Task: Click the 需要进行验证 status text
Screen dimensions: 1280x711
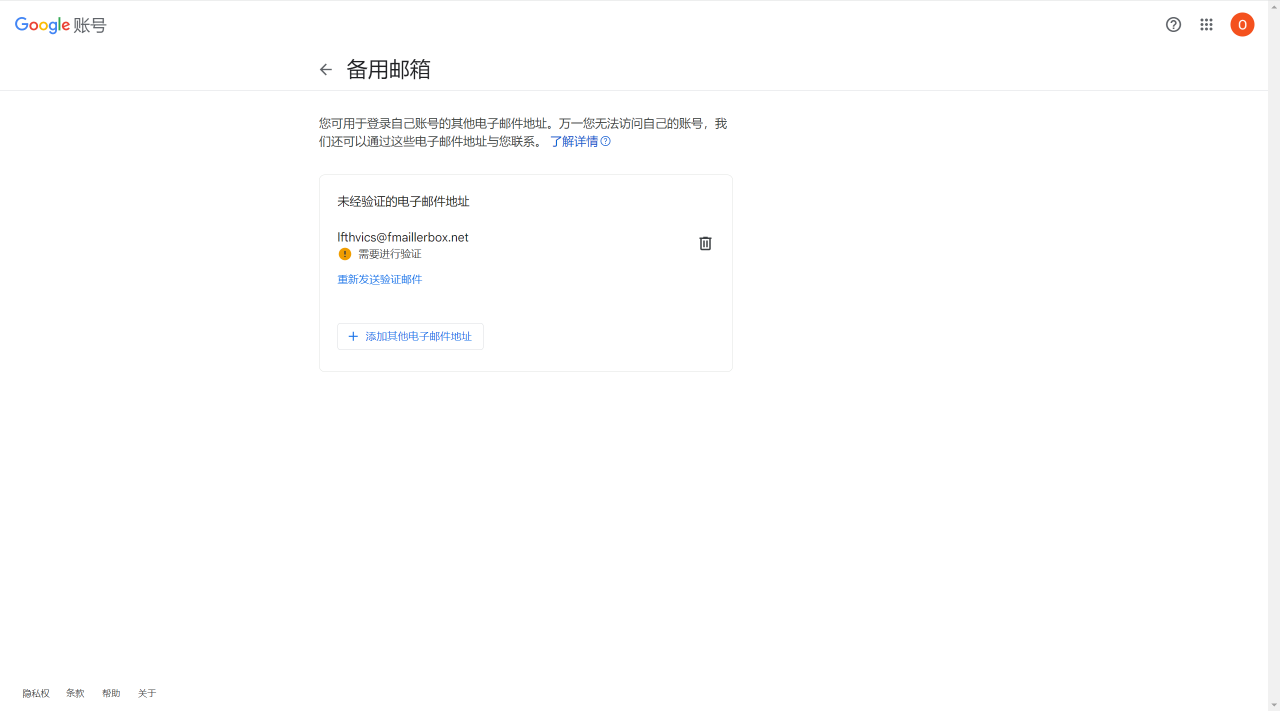Action: pyautogui.click(x=390, y=254)
